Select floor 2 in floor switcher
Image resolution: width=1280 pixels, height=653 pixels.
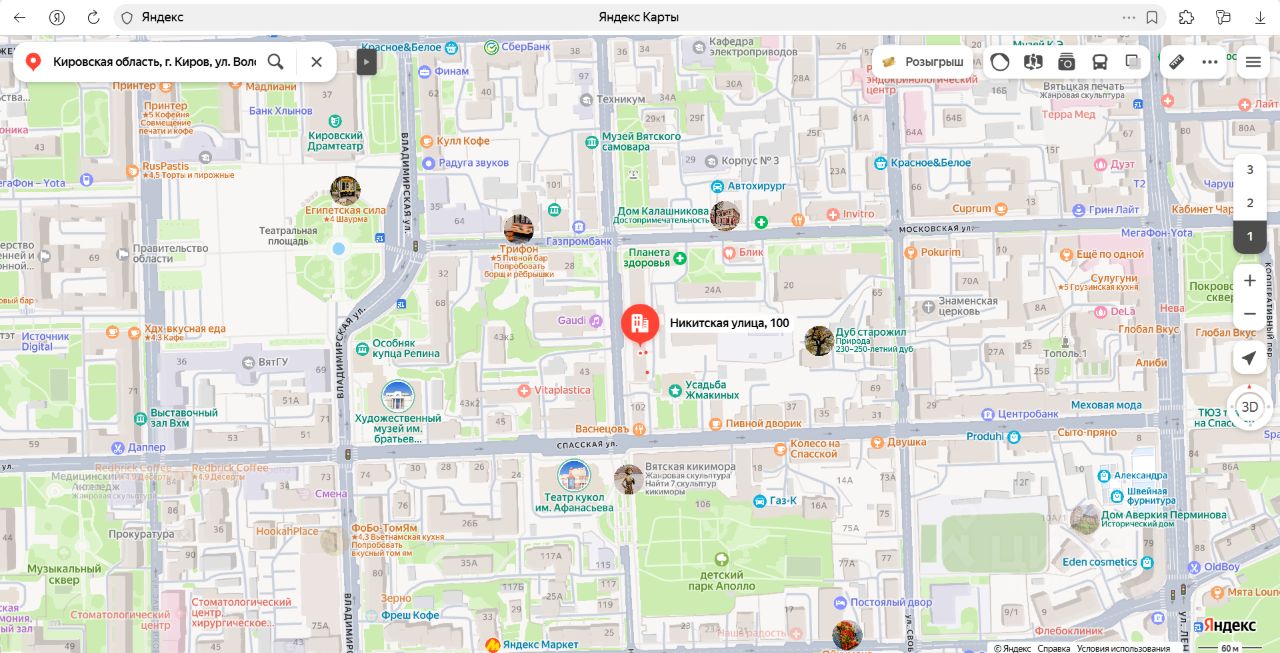1250,203
